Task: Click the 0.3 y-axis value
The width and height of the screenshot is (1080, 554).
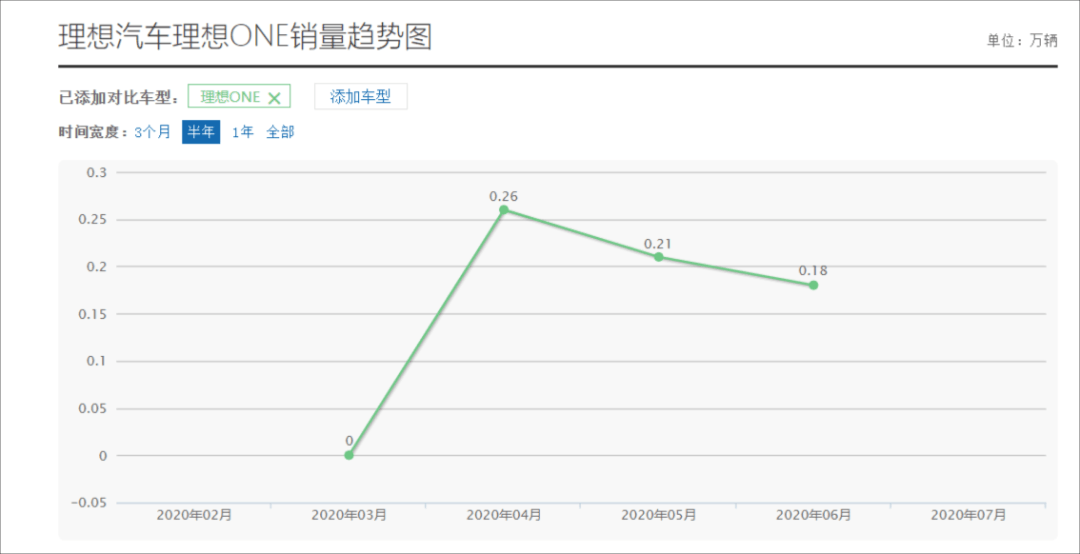Action: tap(96, 172)
